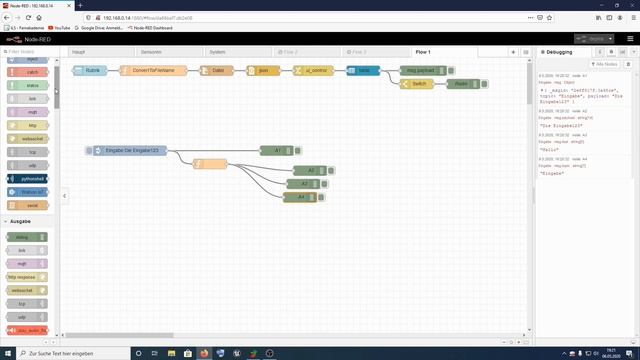The image size is (640, 360).
Task: Select the Rubrik node on the canvas
Action: point(90,71)
